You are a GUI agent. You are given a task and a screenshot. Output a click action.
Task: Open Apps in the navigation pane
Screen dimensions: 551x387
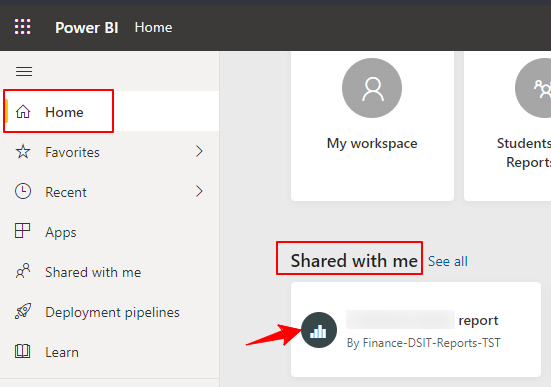point(110,232)
